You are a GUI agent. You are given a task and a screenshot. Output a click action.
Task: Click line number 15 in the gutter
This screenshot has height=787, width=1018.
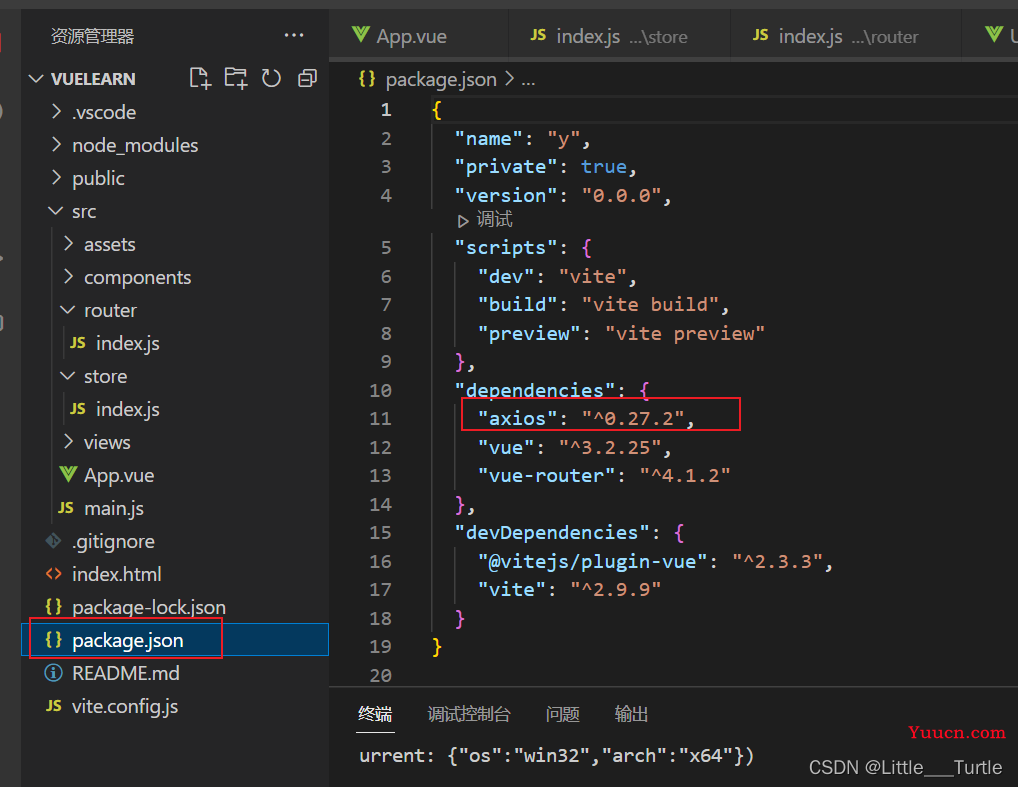pyautogui.click(x=380, y=532)
